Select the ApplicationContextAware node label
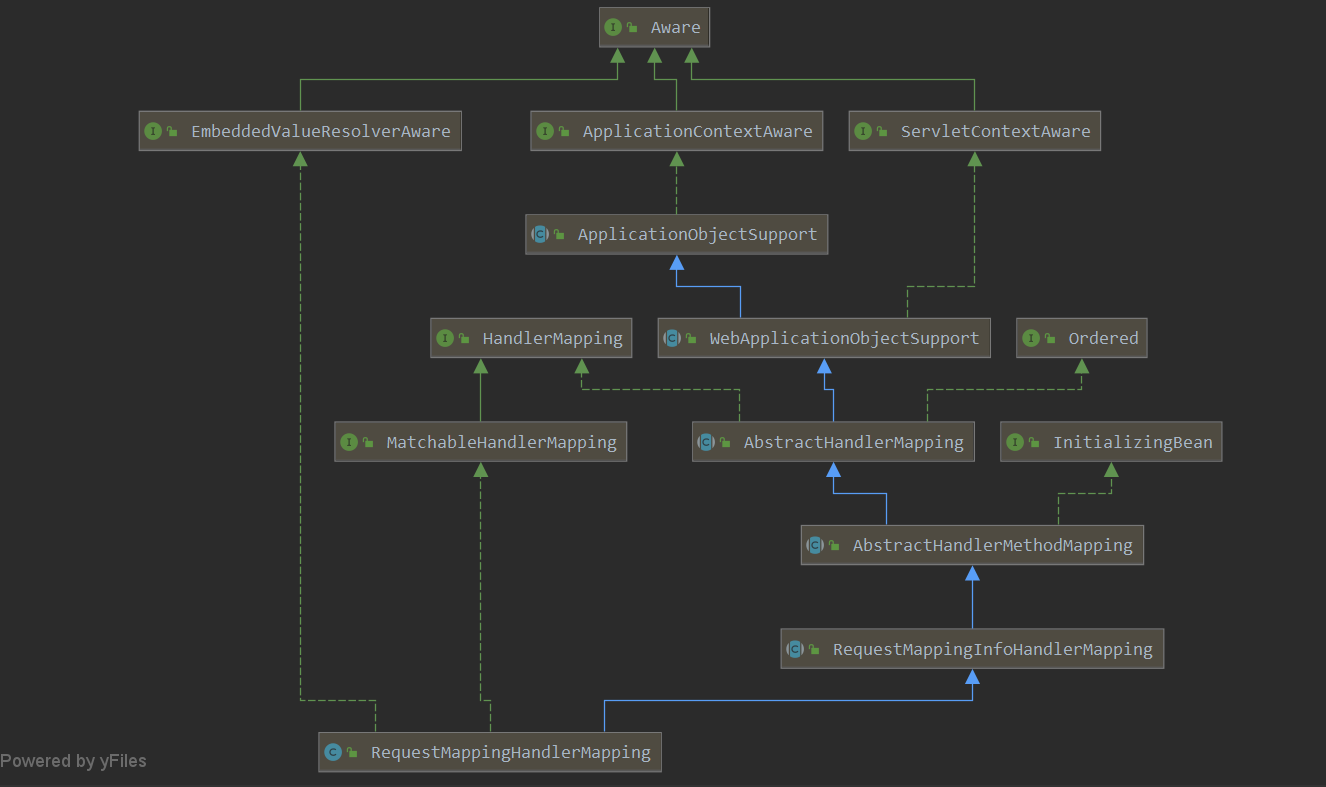Screen dimensions: 1326x787 point(697,131)
